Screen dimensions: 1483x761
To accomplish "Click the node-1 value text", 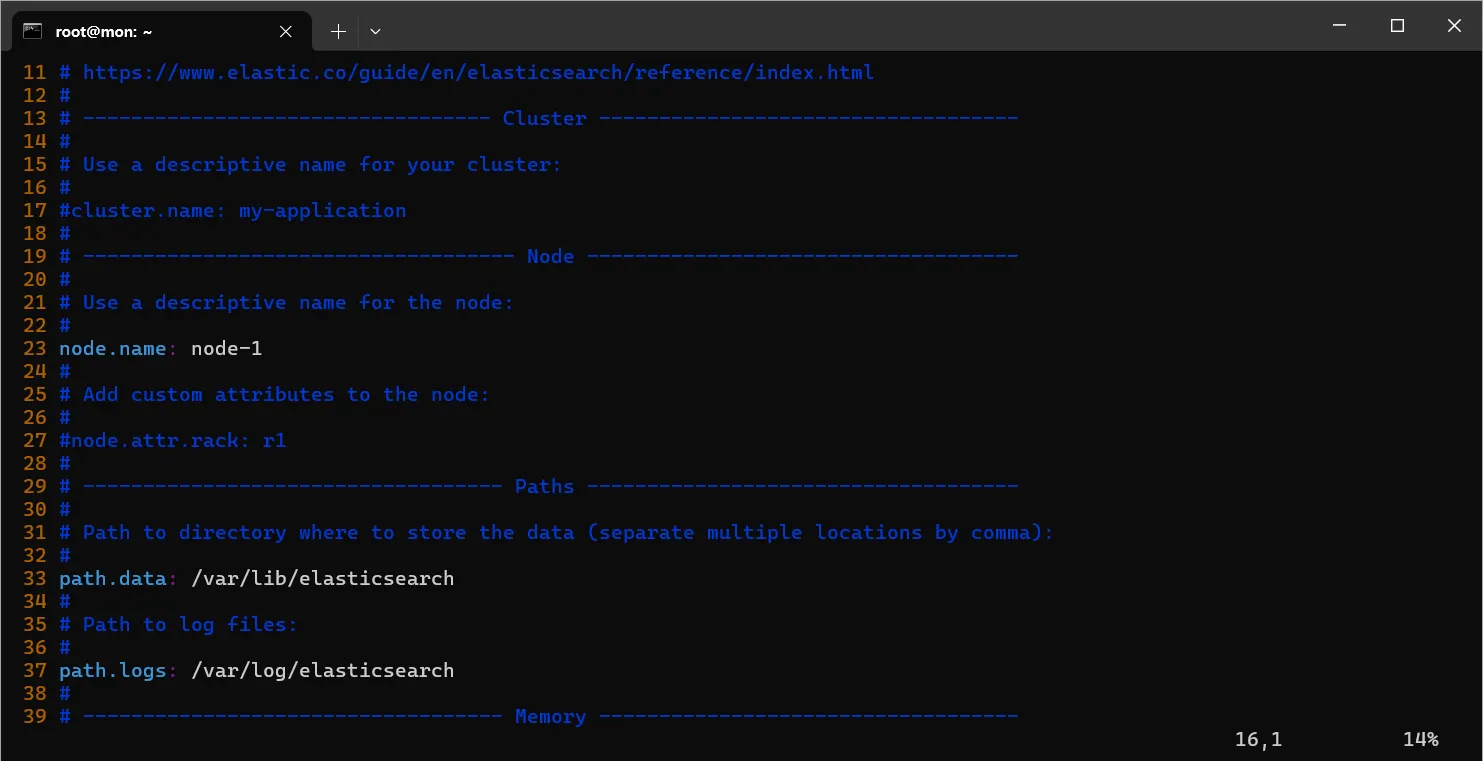I will [x=227, y=348].
